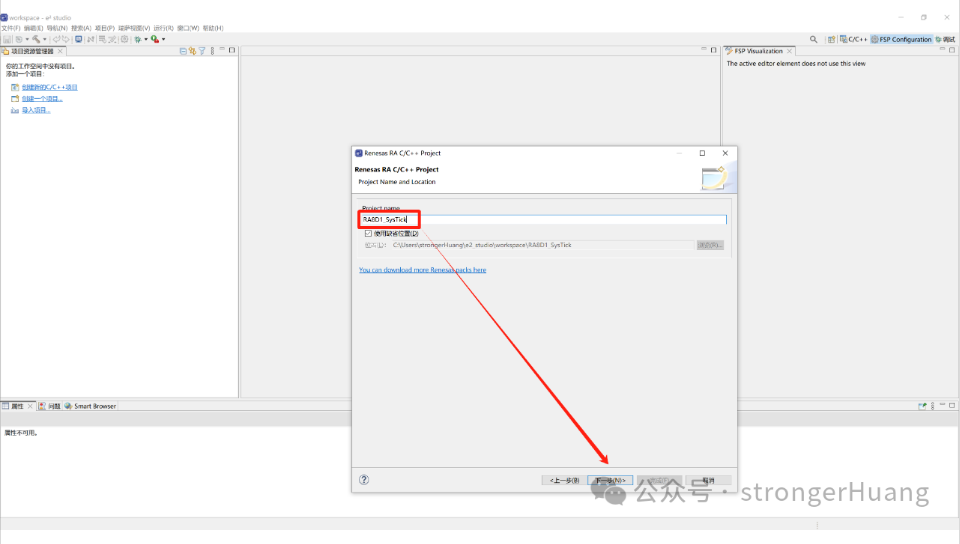This screenshot has height=544, width=960.
Task: Open the 导航(N) menu
Action: (57, 28)
